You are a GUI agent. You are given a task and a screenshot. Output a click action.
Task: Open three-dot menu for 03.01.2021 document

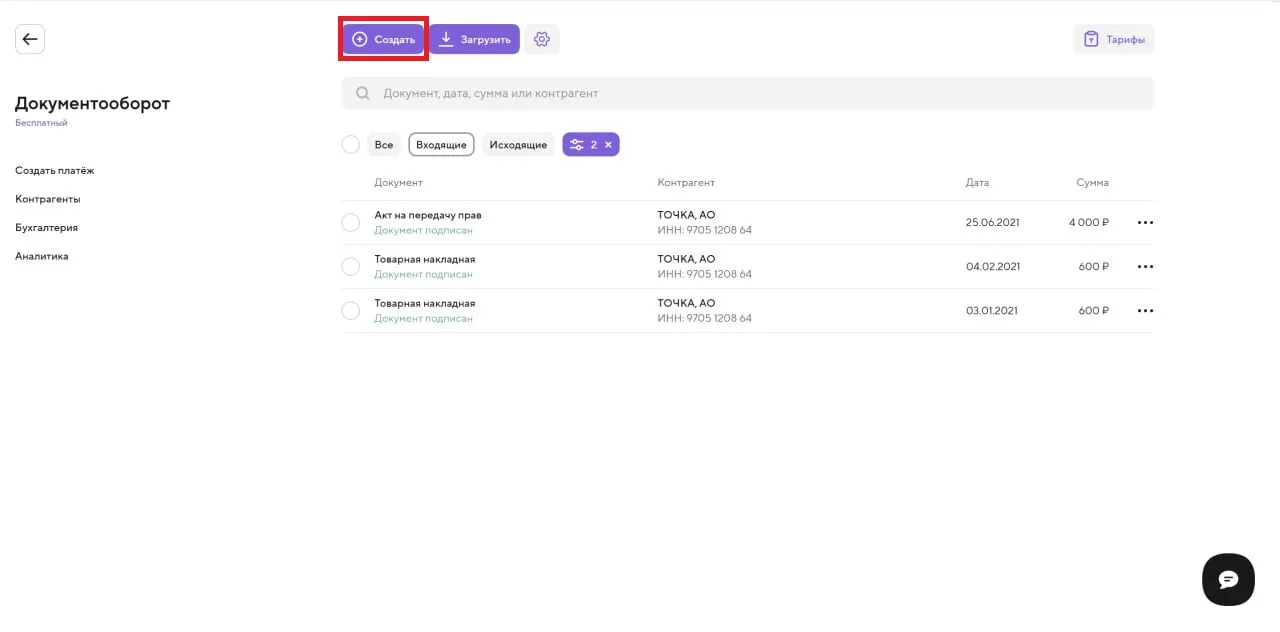pos(1145,311)
